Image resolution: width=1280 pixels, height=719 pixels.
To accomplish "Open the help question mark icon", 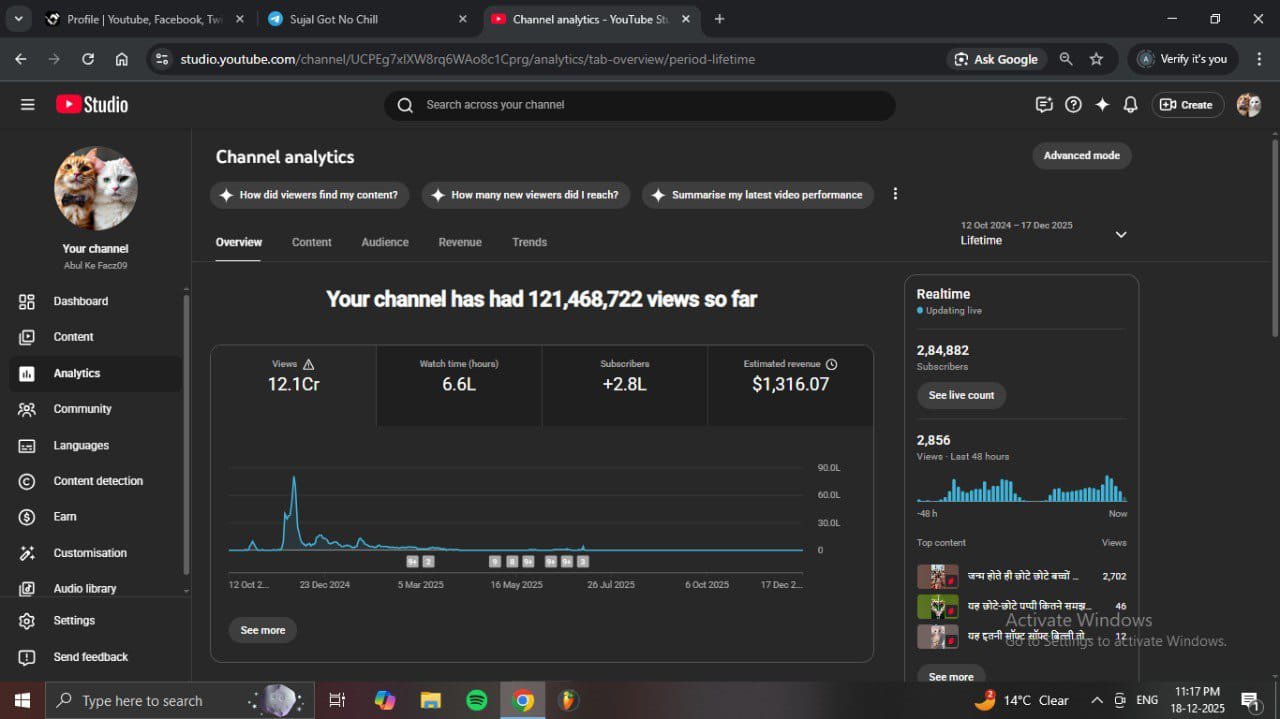I will [1073, 105].
